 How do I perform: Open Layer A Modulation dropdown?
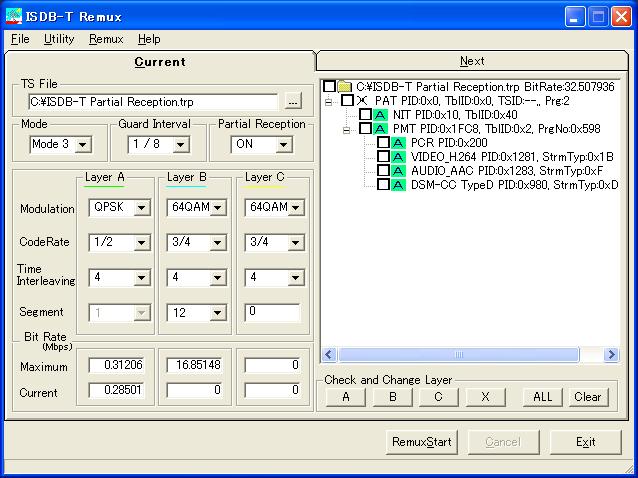(x=141, y=207)
